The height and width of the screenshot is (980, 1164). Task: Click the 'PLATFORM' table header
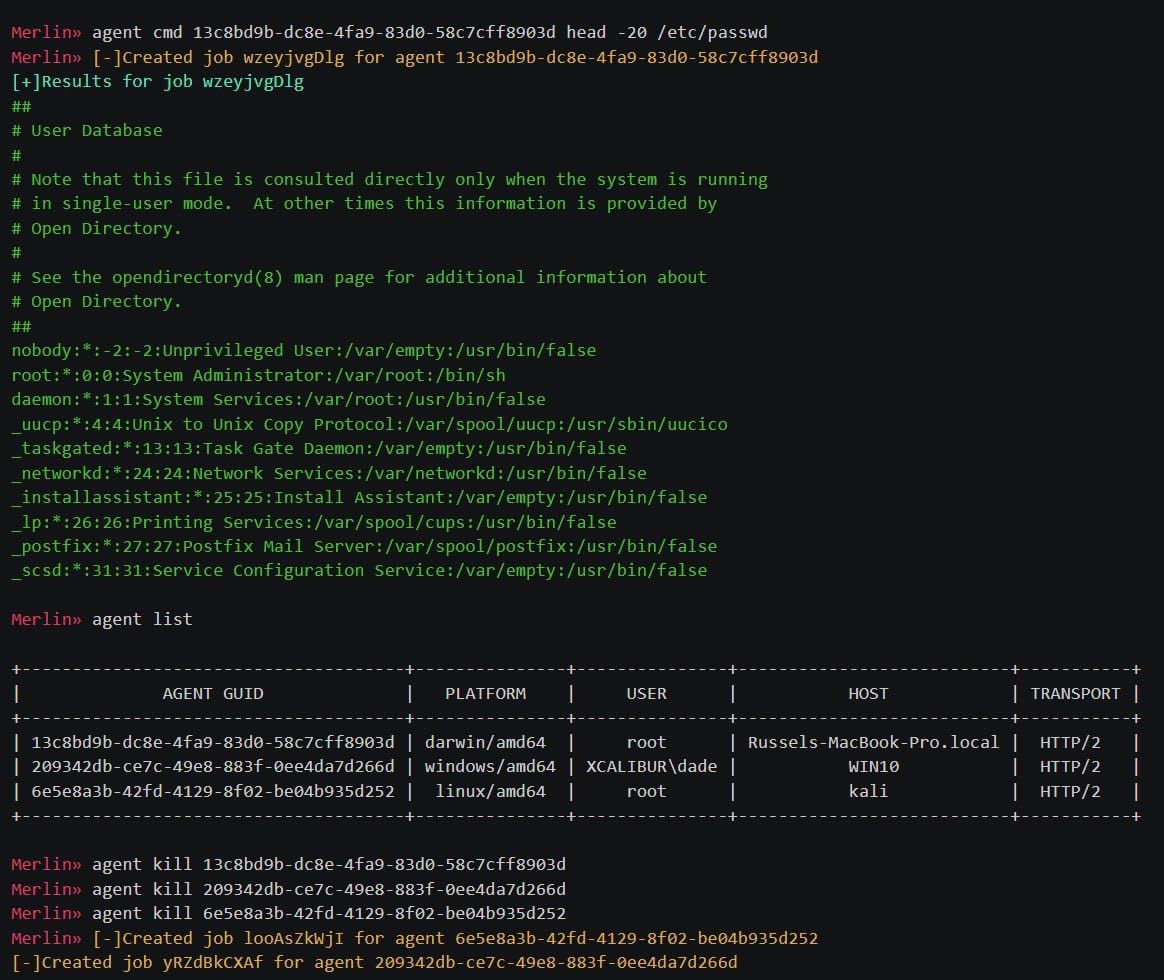[485, 693]
